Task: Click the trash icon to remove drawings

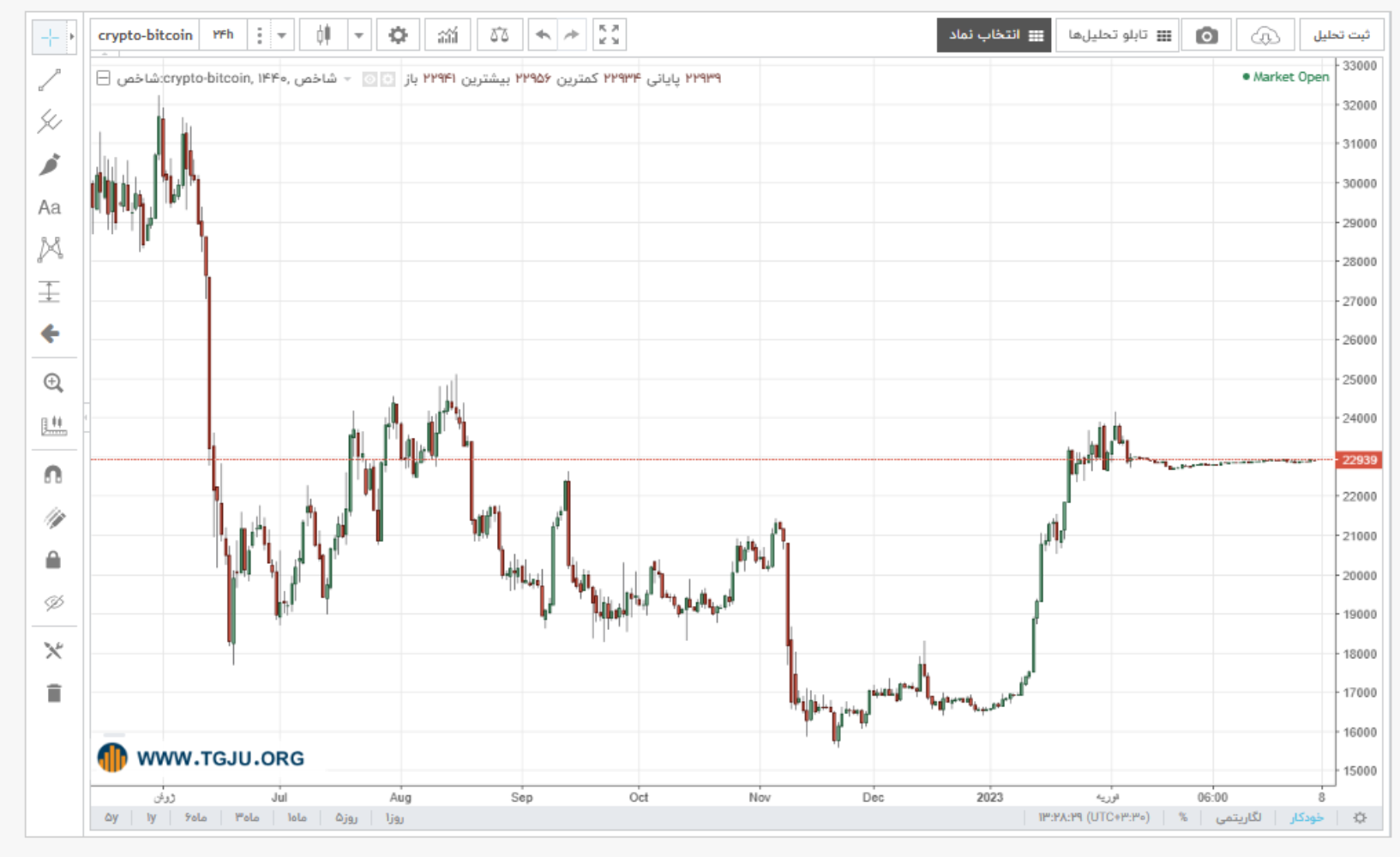Action: [54, 692]
